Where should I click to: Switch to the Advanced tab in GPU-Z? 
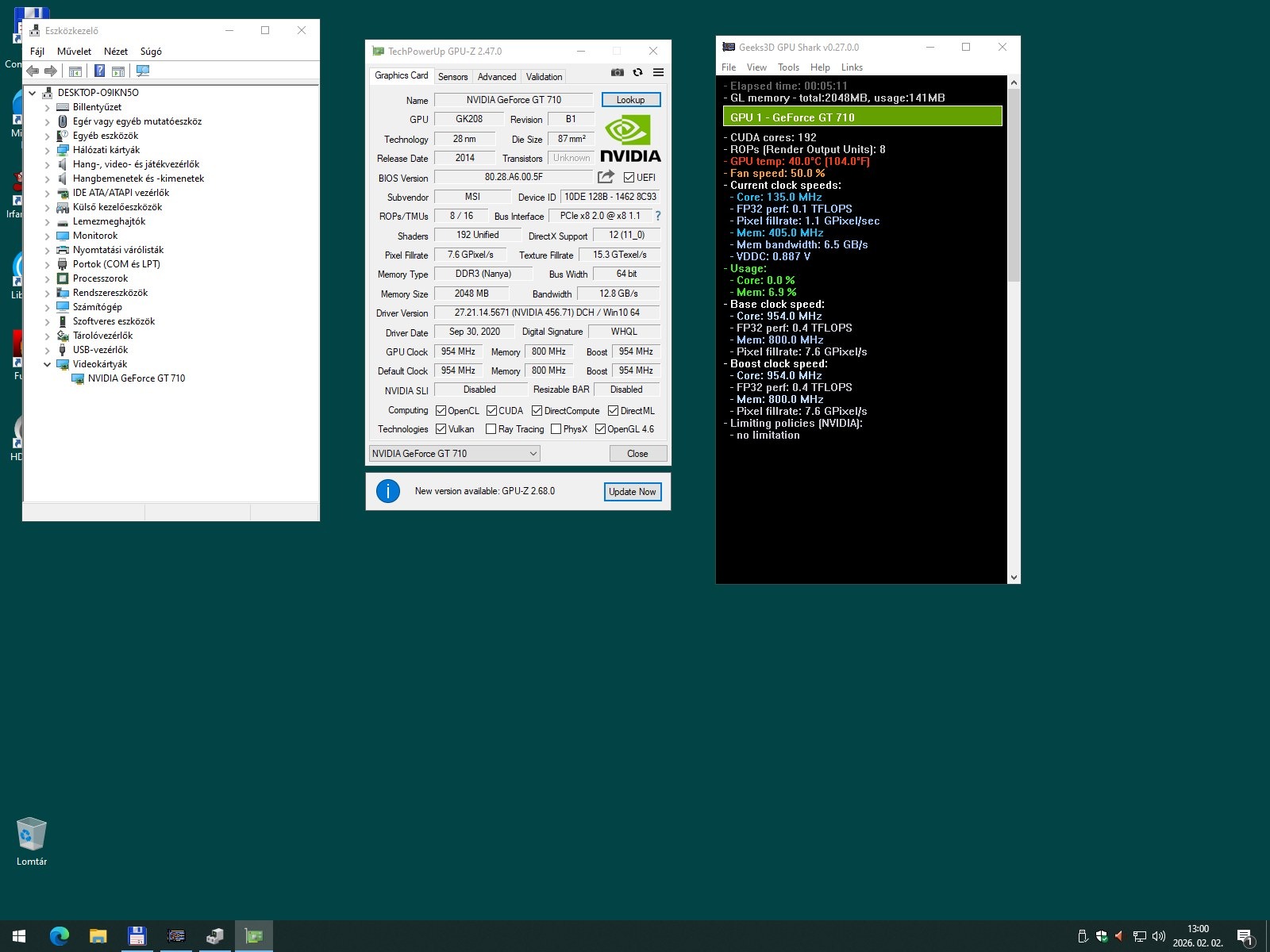(497, 77)
